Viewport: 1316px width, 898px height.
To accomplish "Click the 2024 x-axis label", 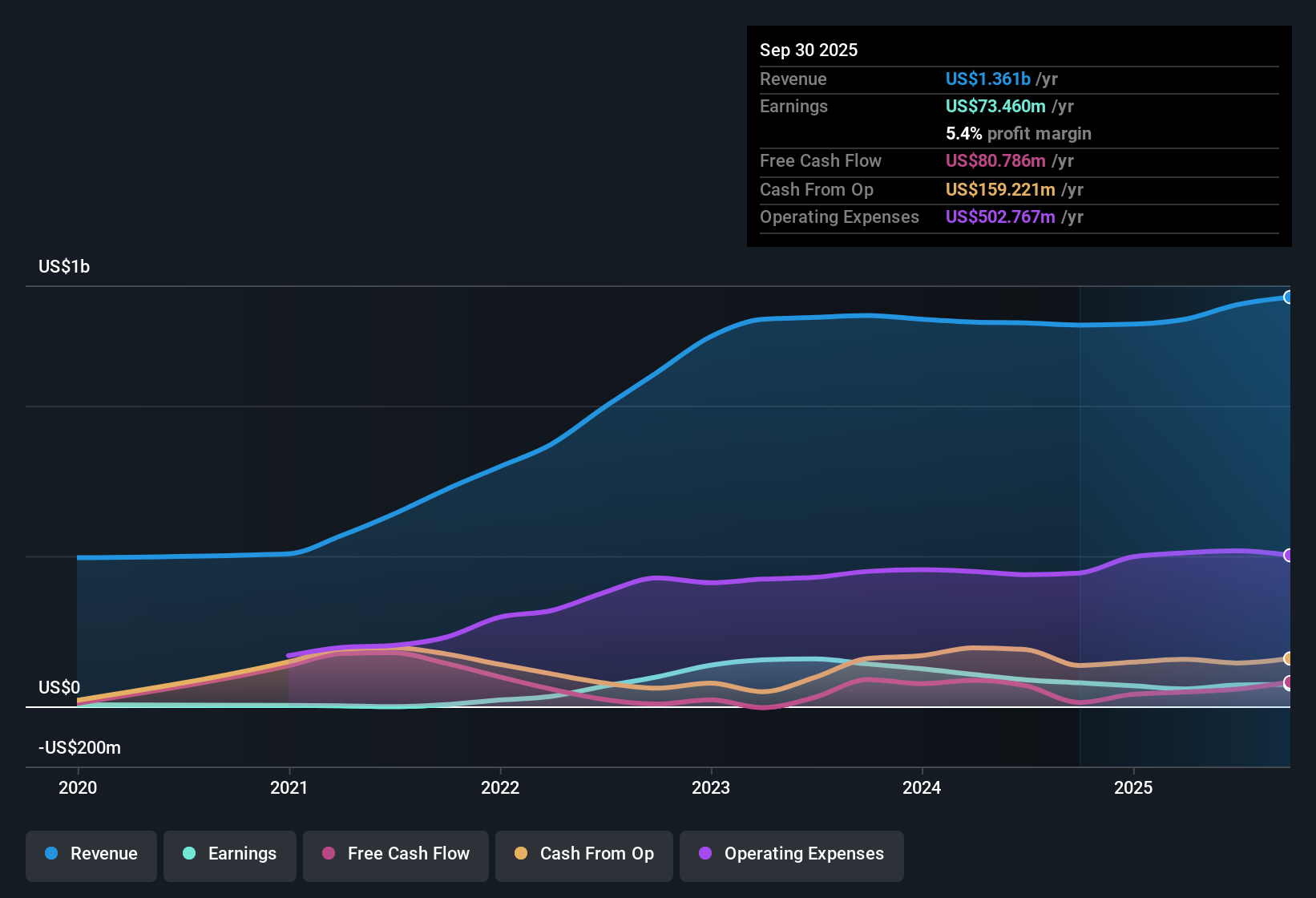I will [x=922, y=787].
